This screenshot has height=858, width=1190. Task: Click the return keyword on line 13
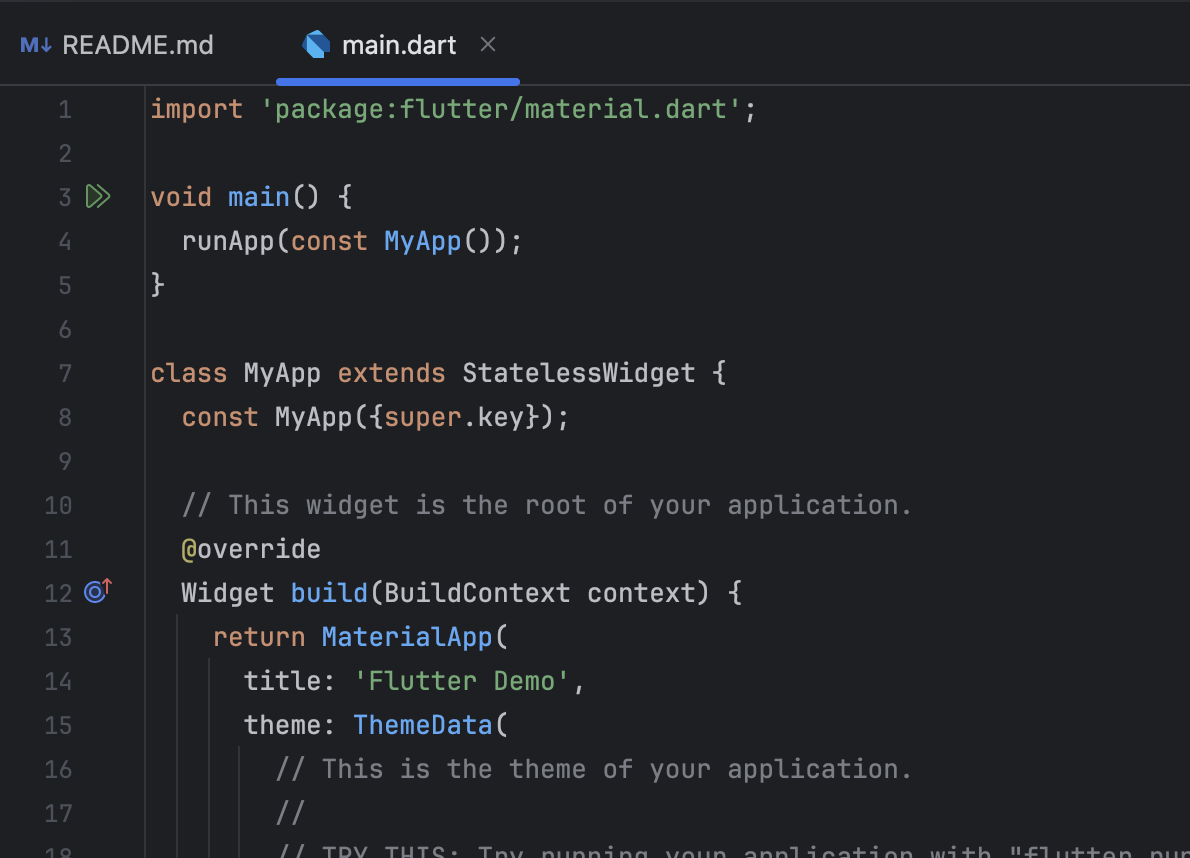click(x=259, y=637)
